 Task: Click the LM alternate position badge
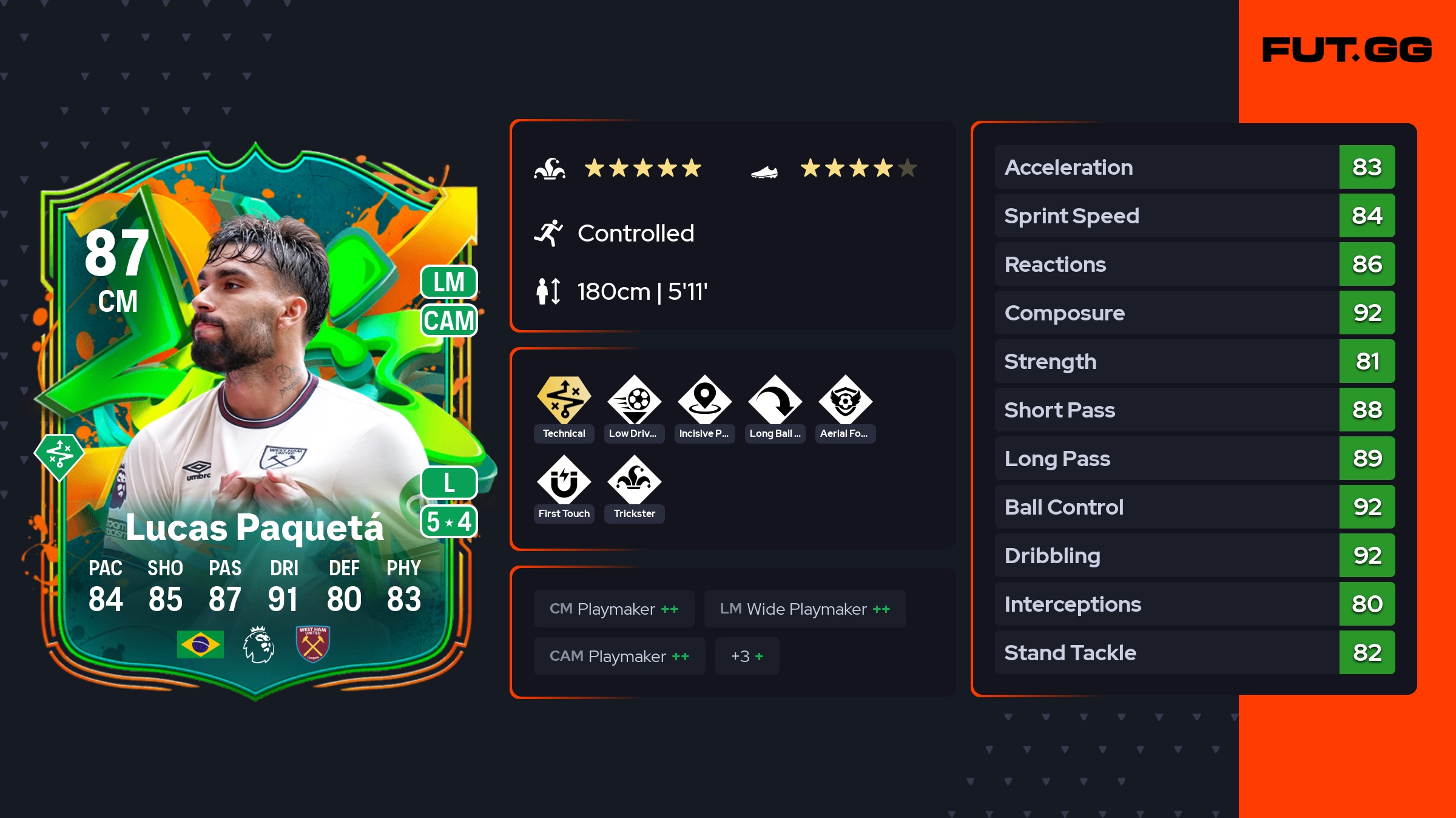tap(449, 282)
